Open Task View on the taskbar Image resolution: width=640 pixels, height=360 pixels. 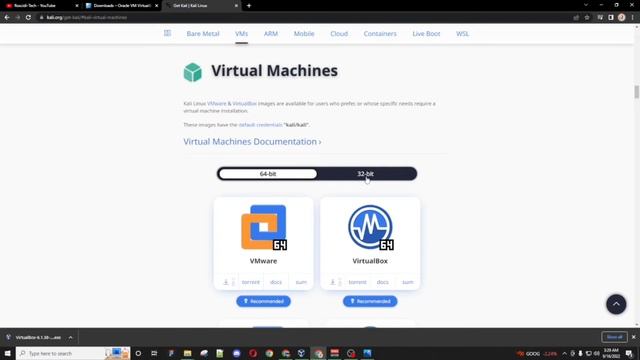[154, 353]
